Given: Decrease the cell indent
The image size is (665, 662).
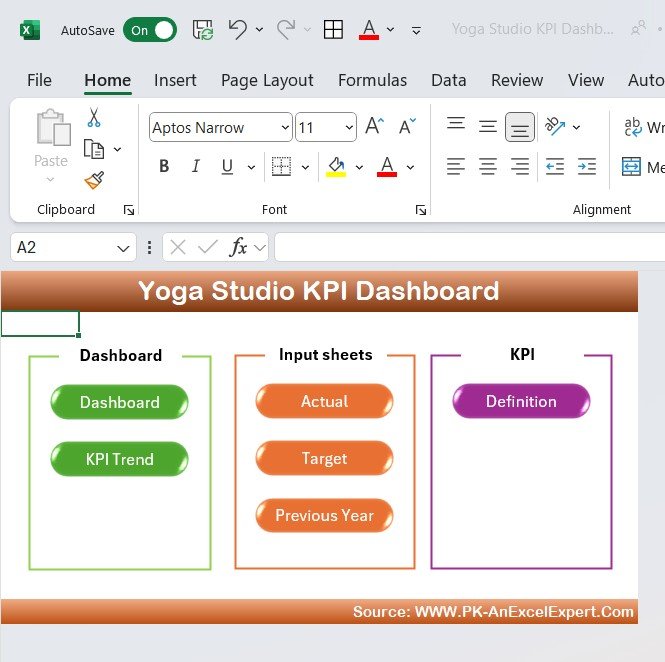Looking at the screenshot, I should tap(555, 166).
